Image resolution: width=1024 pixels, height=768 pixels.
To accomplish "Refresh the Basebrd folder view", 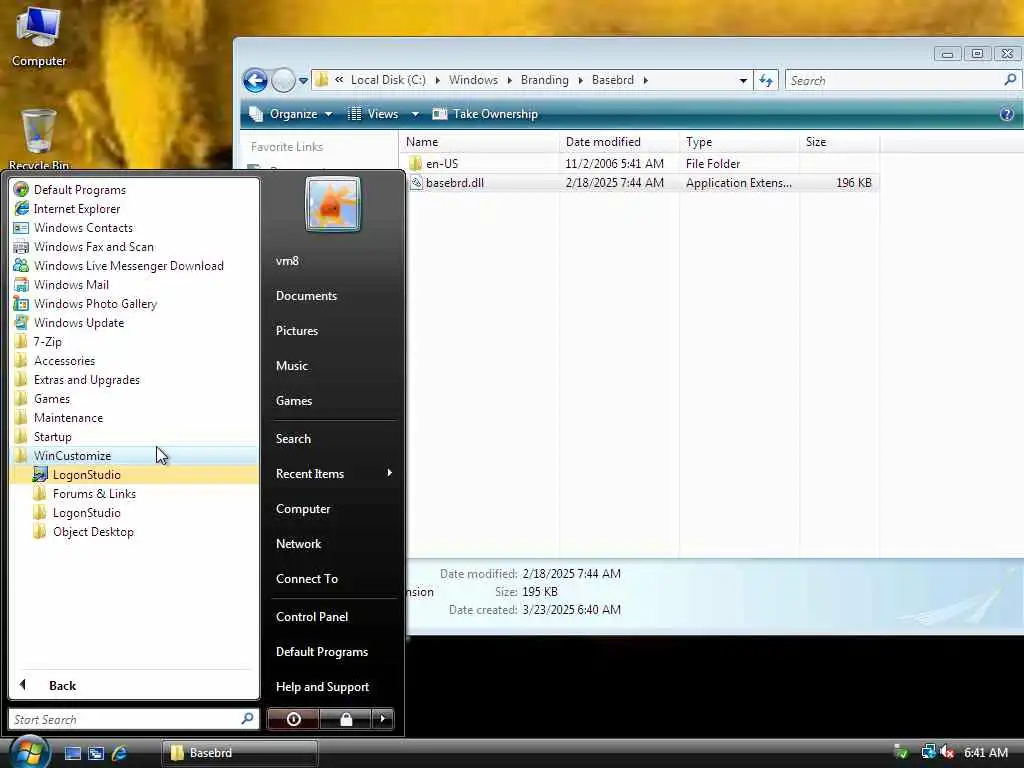I will [x=765, y=80].
